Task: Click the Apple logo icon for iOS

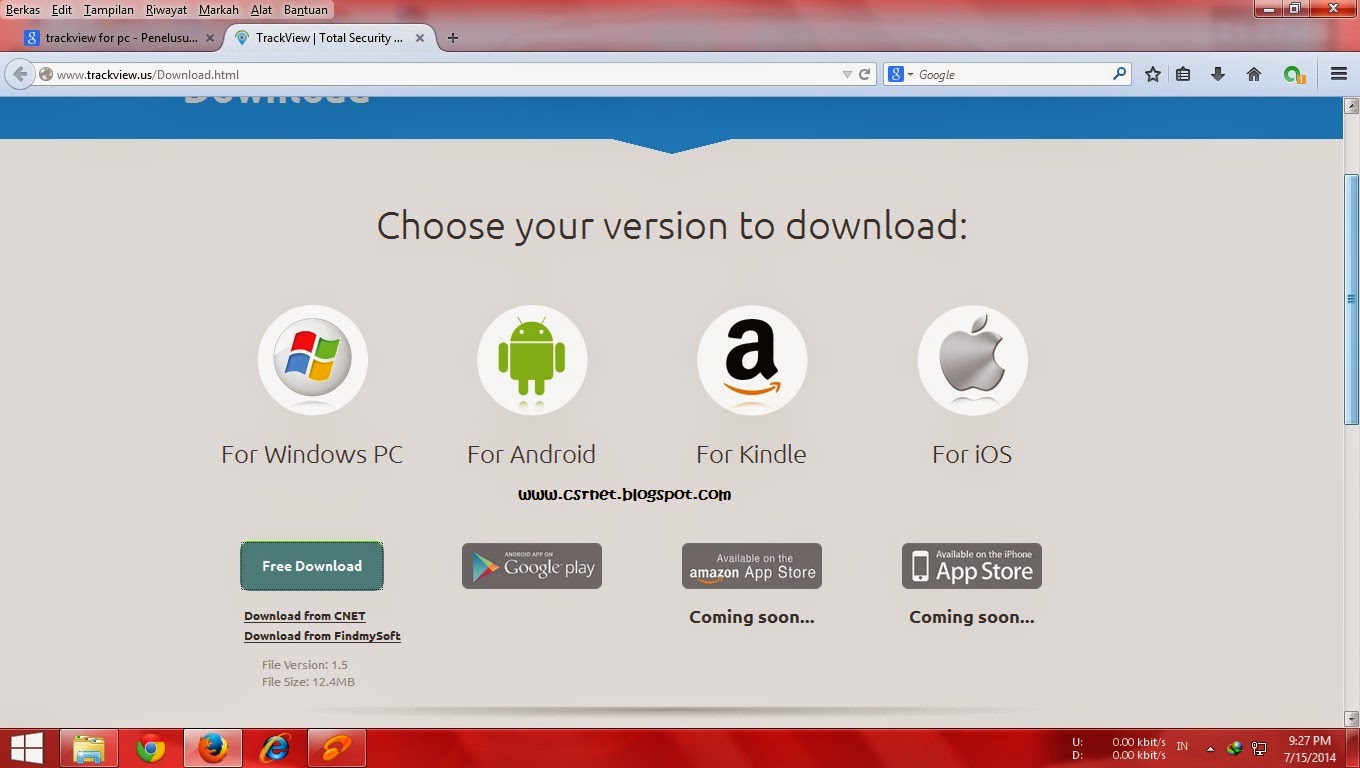Action: [972, 360]
